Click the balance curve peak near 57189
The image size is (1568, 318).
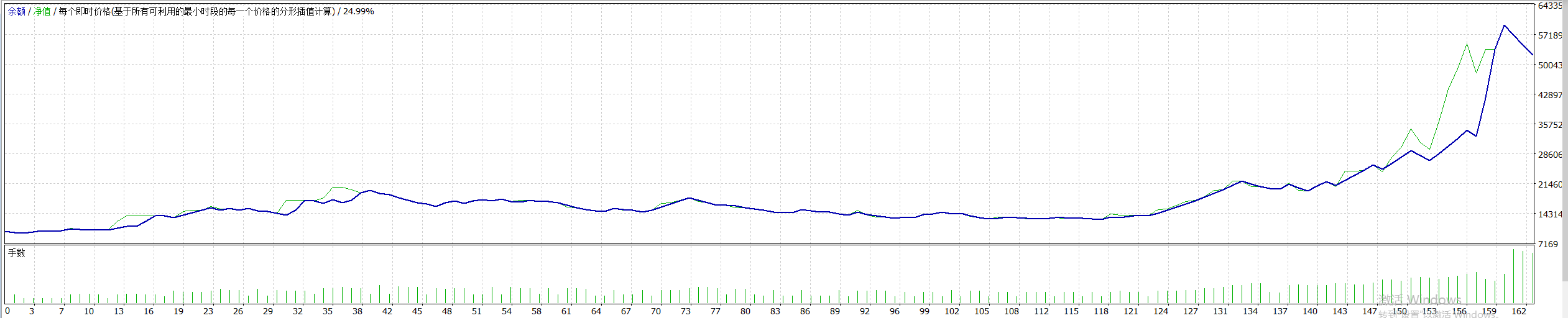tap(1504, 25)
